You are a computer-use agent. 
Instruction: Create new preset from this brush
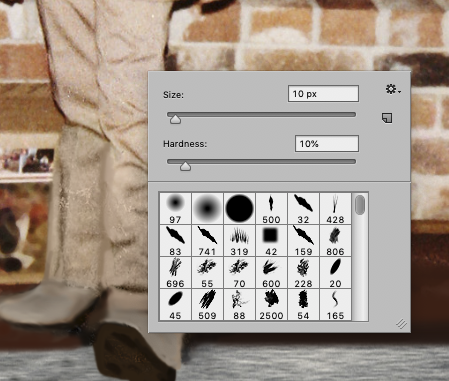tap(387, 118)
